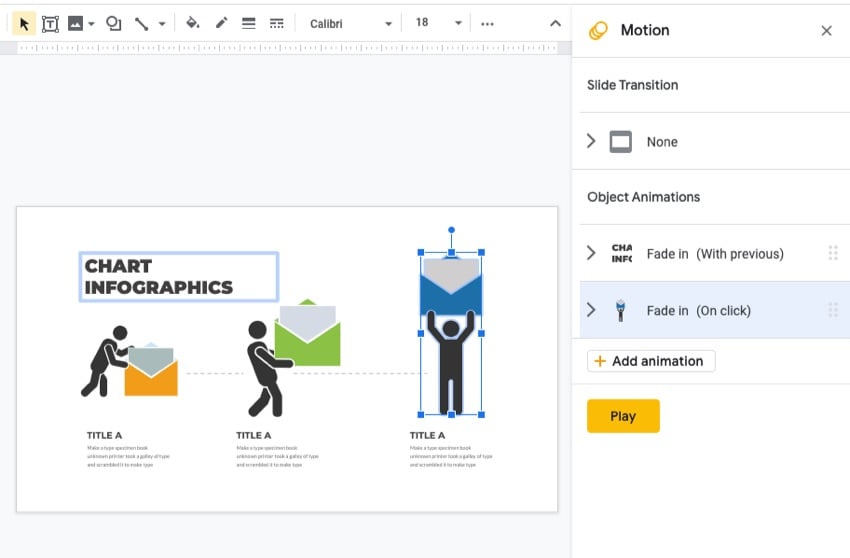Open the Border dash style options
The image size is (850, 558).
click(x=277, y=23)
